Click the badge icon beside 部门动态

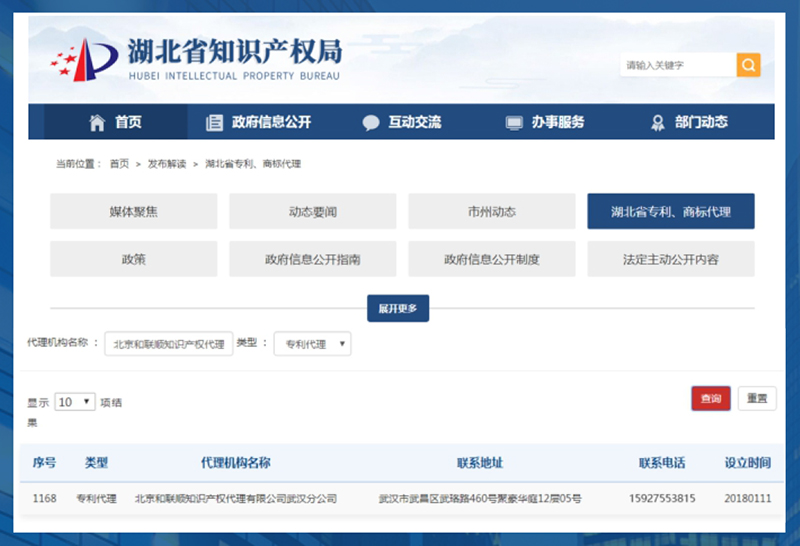click(658, 123)
